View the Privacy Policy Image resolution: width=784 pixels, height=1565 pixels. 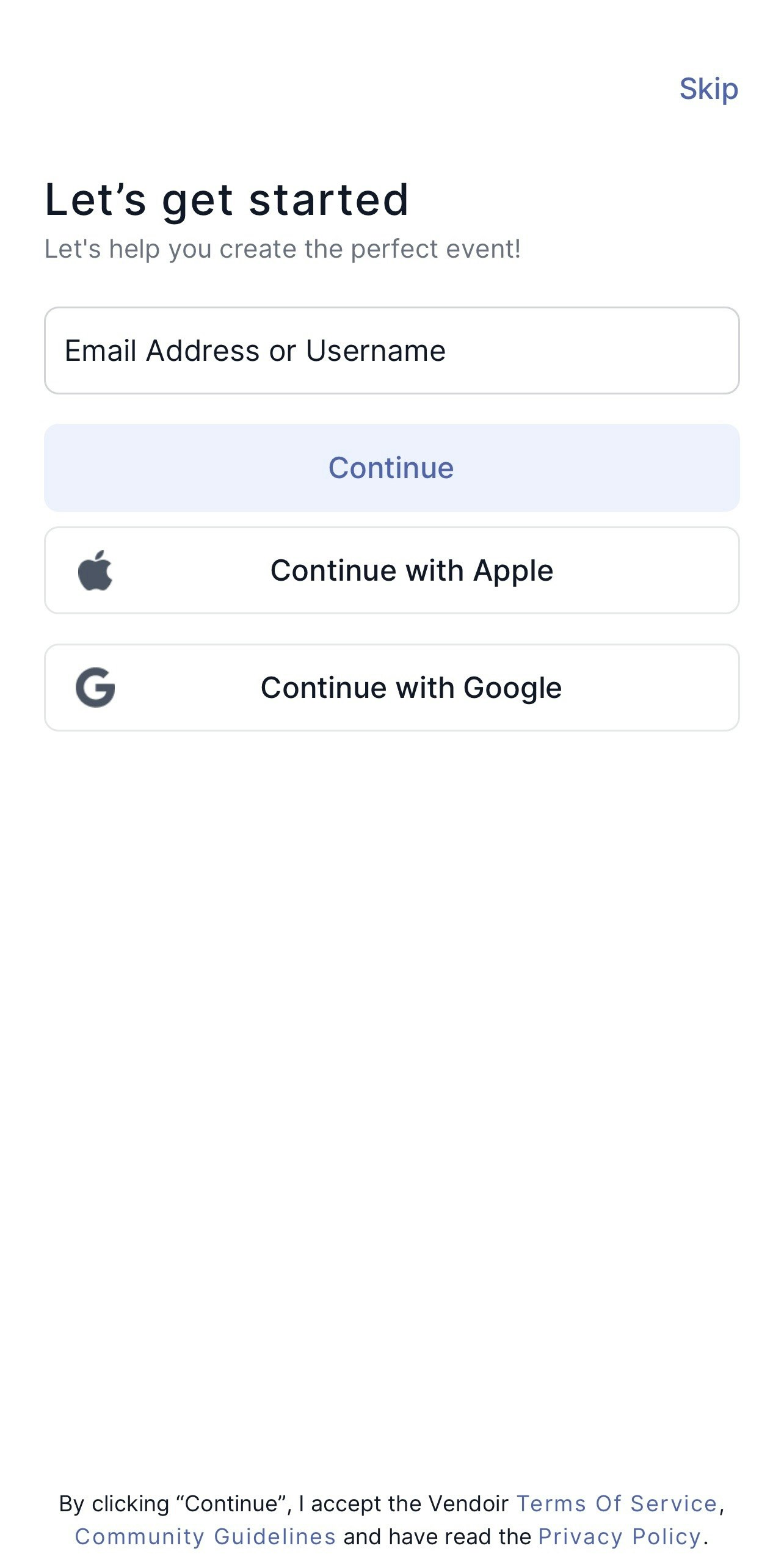(620, 1536)
